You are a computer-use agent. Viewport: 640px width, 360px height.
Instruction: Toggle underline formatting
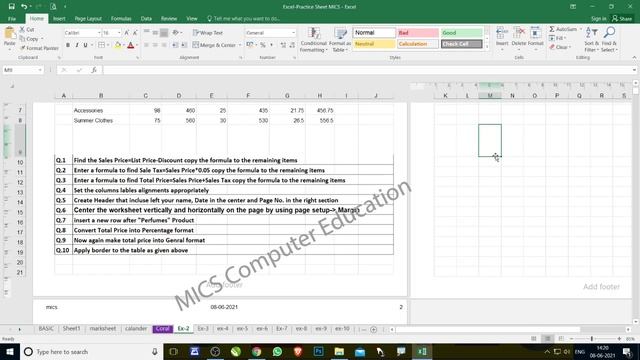click(85, 45)
